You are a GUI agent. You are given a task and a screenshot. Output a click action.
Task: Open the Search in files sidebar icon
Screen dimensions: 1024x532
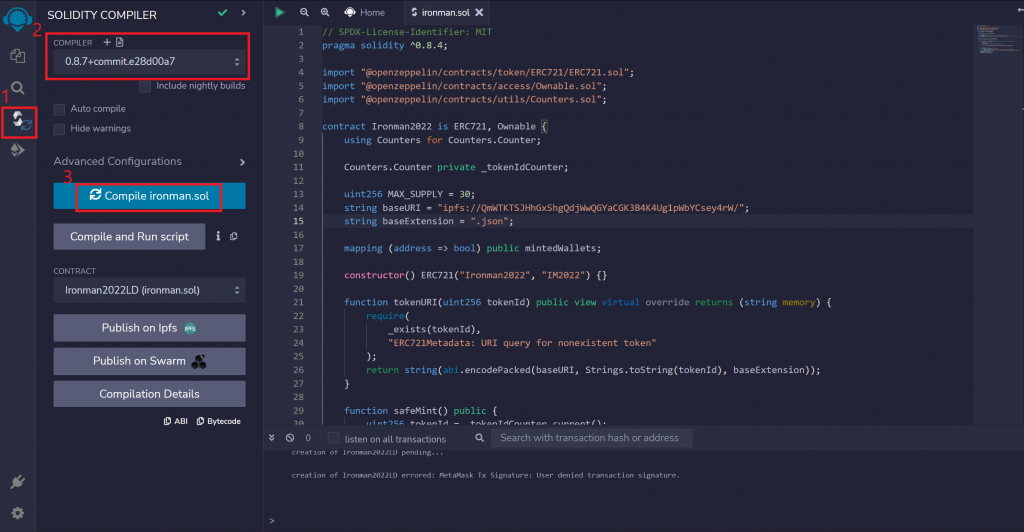tap(18, 87)
